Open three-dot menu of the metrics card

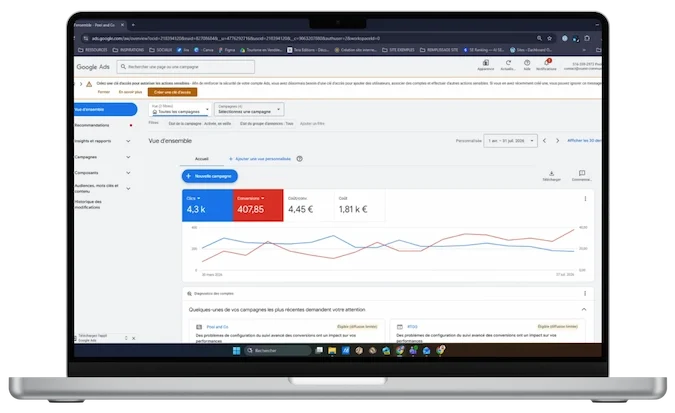click(x=585, y=199)
